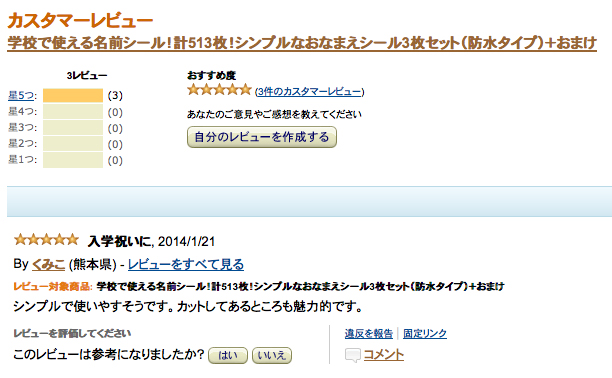
Task: Report abuse via 違反を報告 link
Action: pos(368,333)
